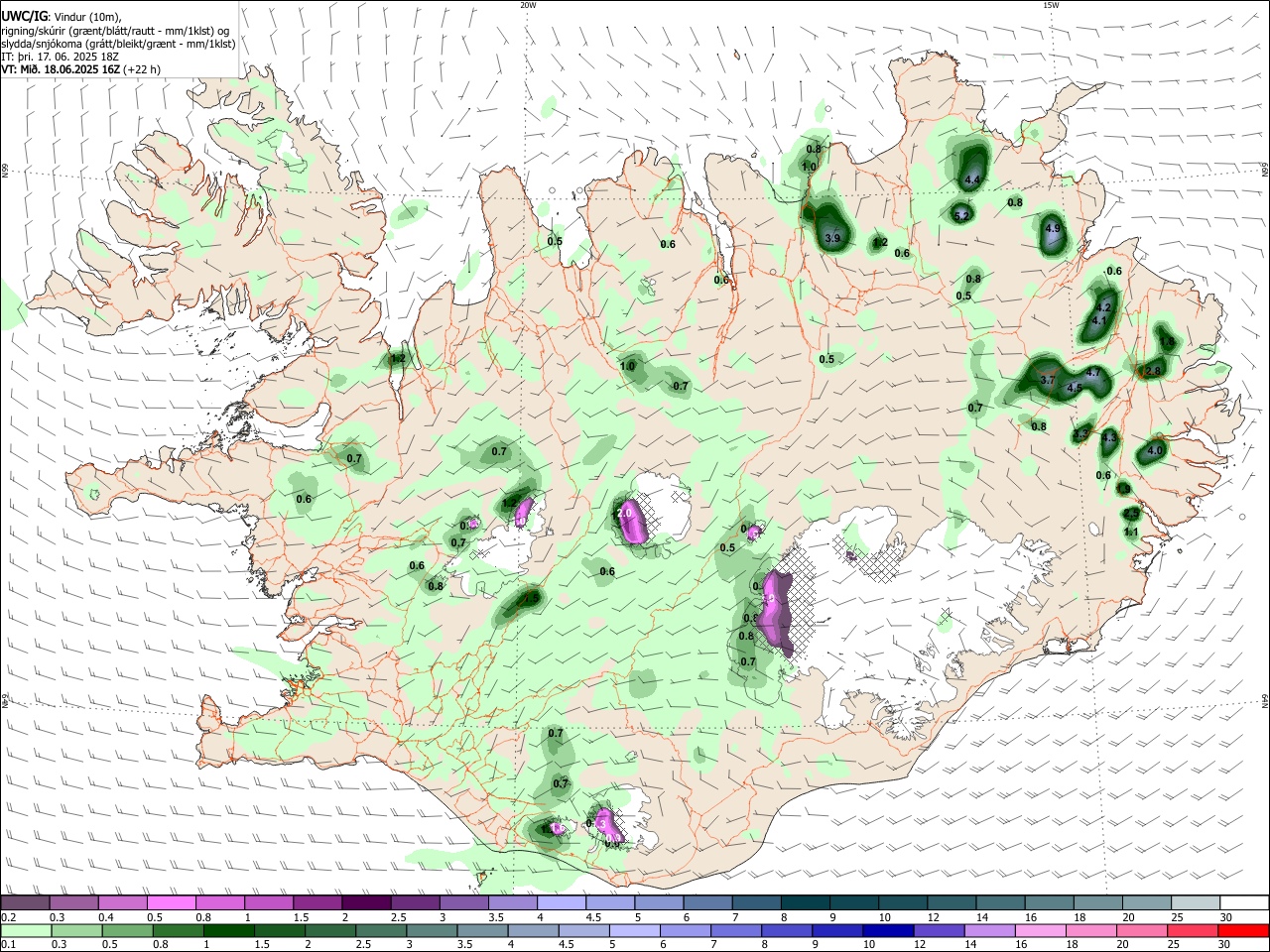
Task: Select the dusky purple swatch labeled 0.2
Action: (x=25, y=903)
